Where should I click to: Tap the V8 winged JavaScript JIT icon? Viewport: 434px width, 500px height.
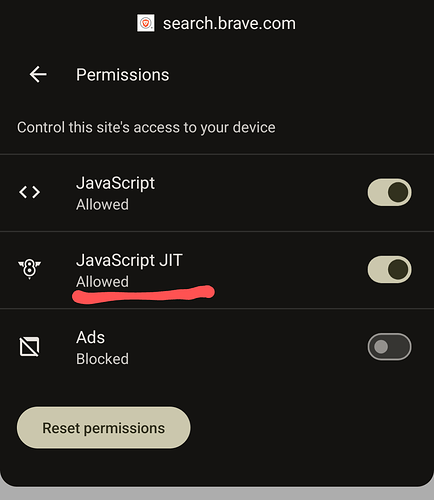29,269
